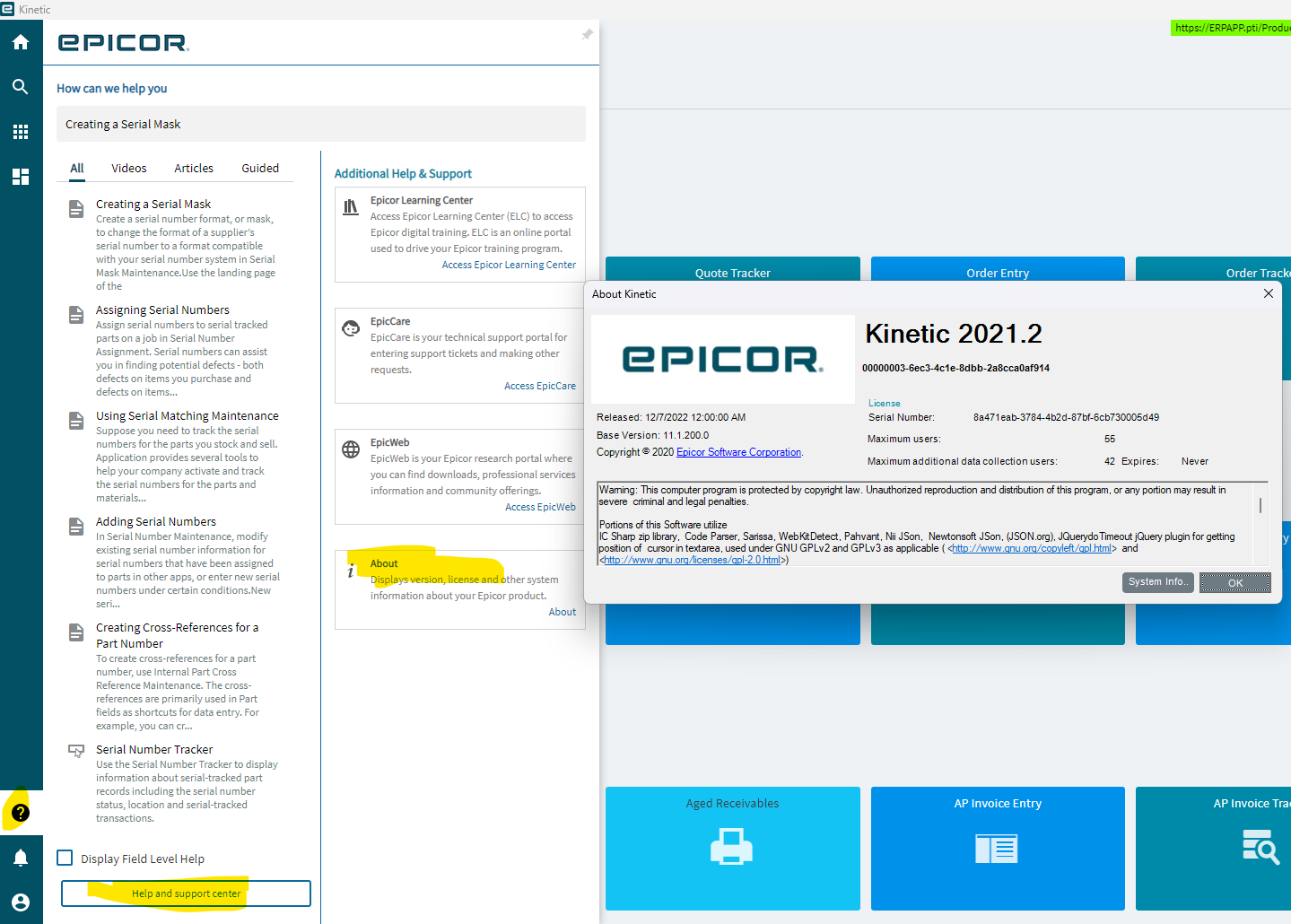Click OK in About Kinetic dialog
Image resolution: width=1291 pixels, height=924 pixels.
point(1235,583)
